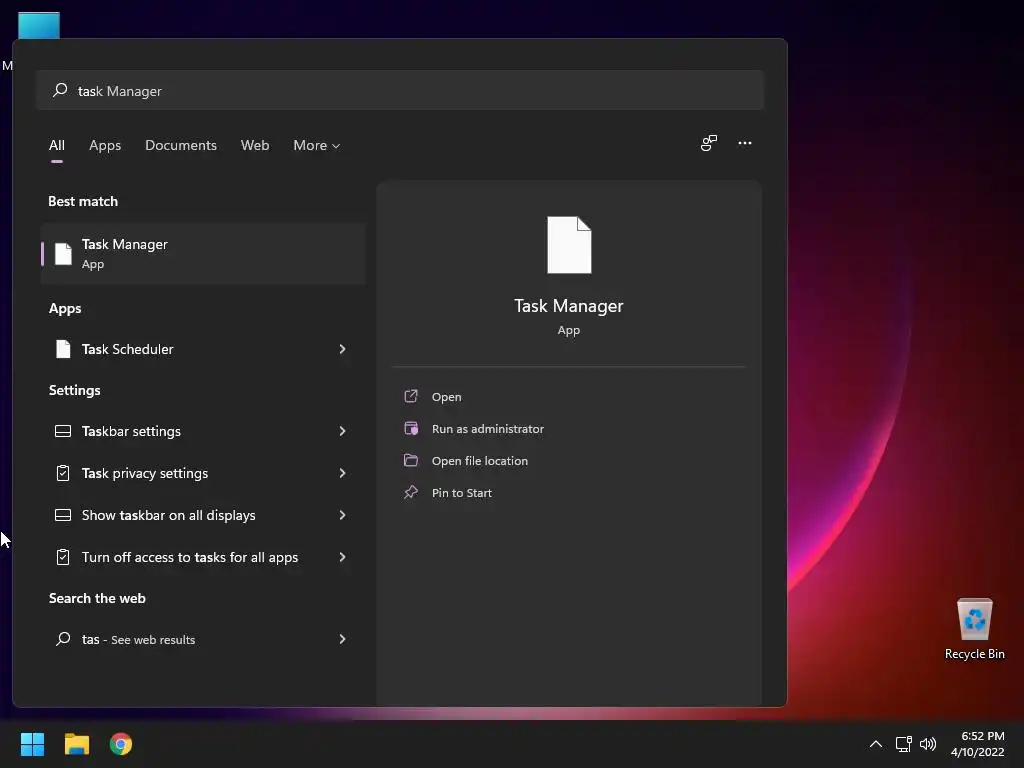Click the web search magnifier icon beside tas
The image size is (1024, 768).
tap(63, 639)
